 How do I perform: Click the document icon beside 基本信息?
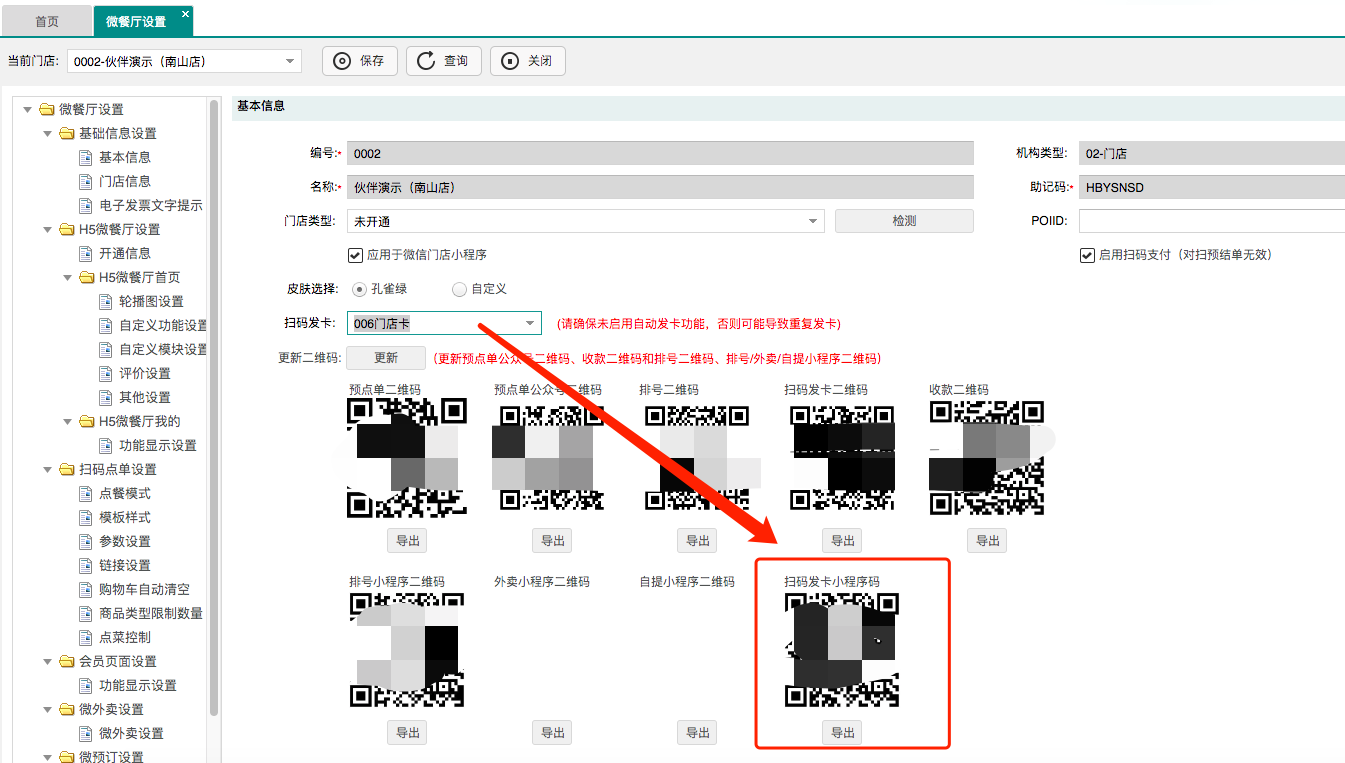pyautogui.click(x=86, y=157)
